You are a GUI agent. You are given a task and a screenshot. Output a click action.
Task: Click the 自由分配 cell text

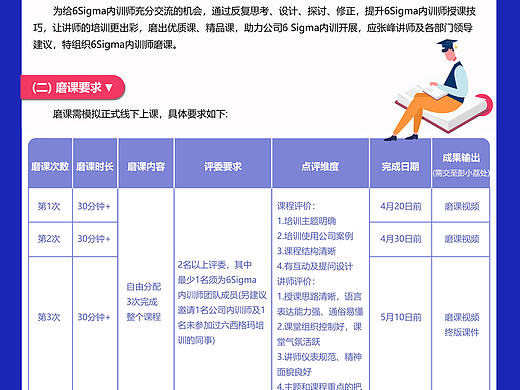pyautogui.click(x=144, y=287)
